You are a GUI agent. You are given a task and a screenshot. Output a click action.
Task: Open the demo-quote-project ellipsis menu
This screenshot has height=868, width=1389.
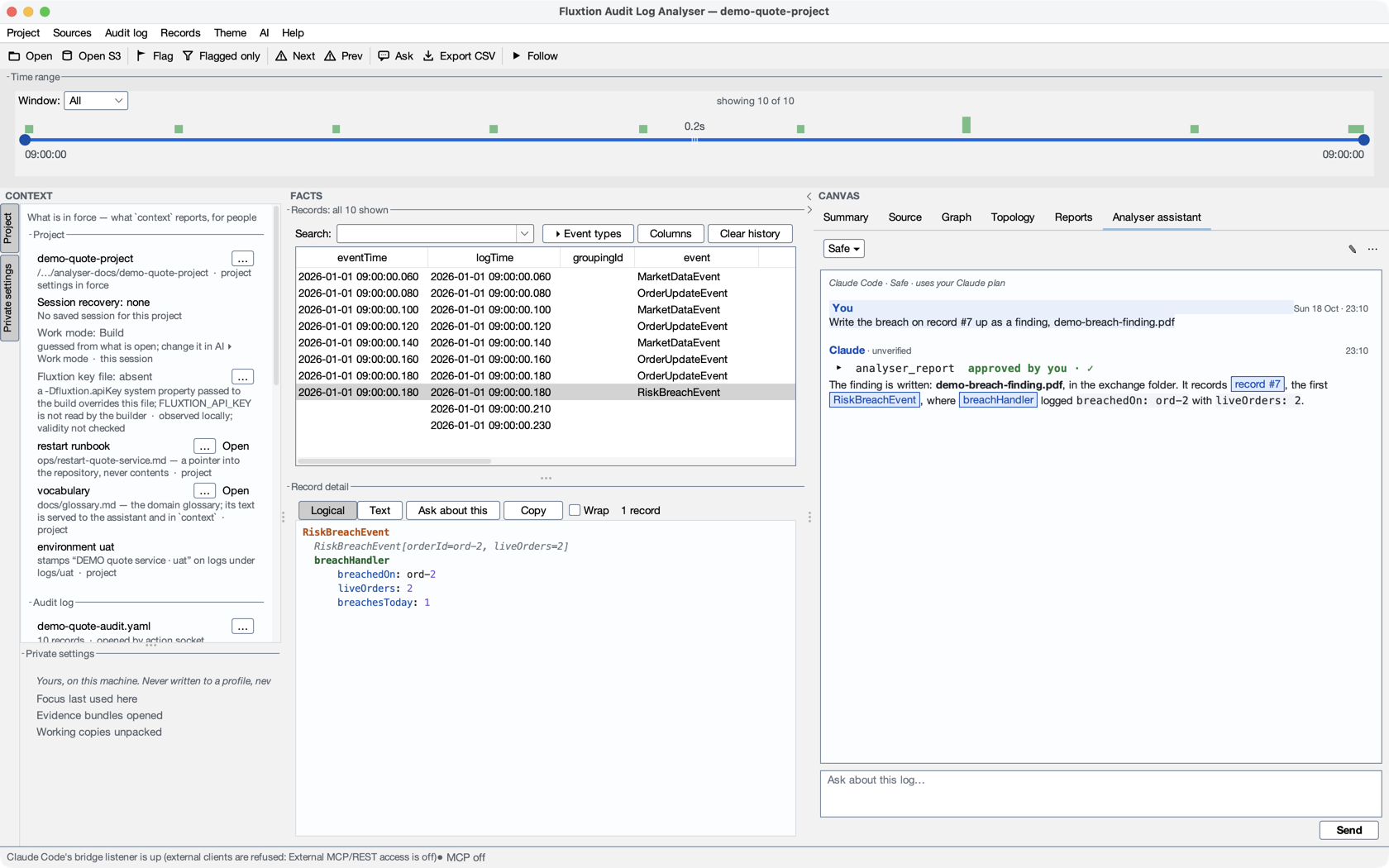[242, 259]
